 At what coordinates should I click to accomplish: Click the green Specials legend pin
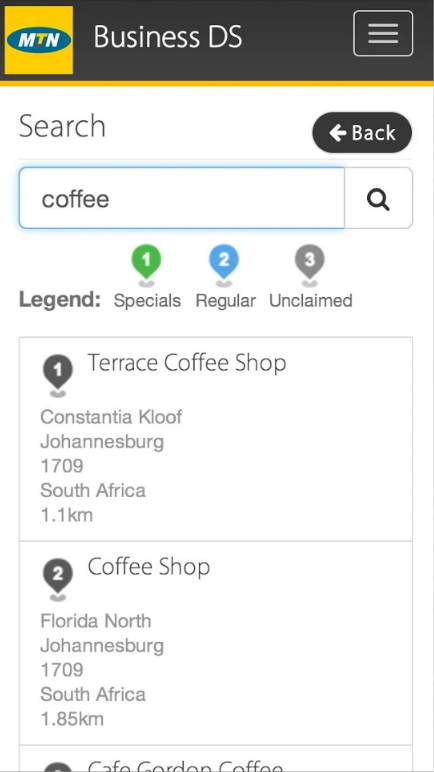(x=146, y=265)
